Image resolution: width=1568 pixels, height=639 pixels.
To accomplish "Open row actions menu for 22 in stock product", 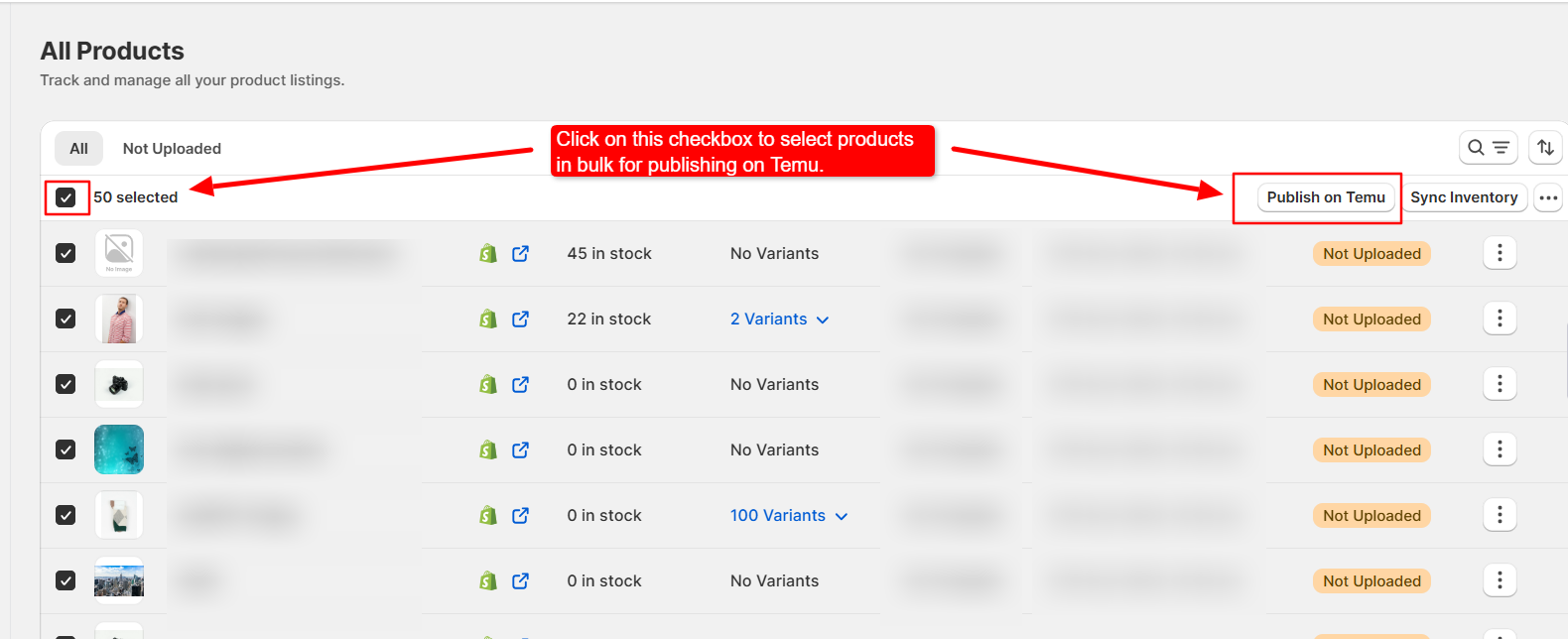I will 1500,319.
